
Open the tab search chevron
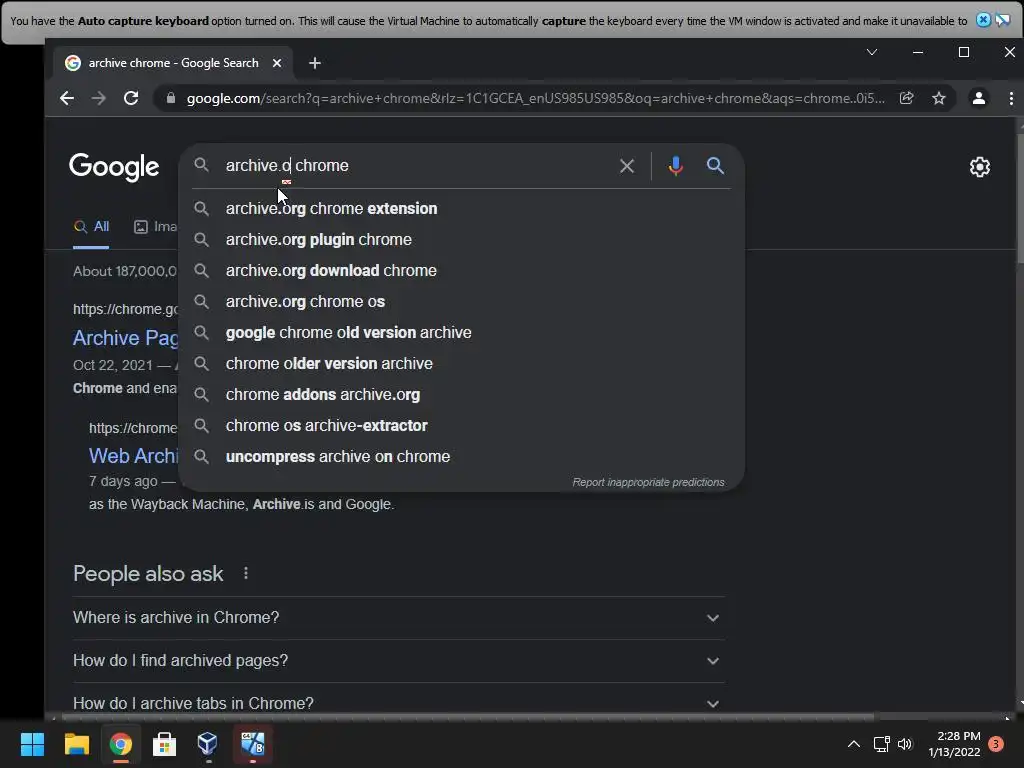(872, 52)
